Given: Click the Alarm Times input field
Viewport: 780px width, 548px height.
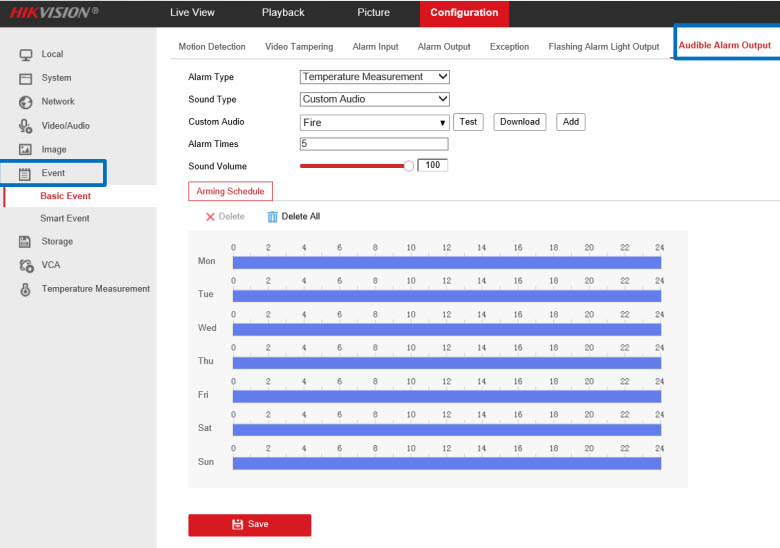Looking at the screenshot, I should tap(374, 144).
